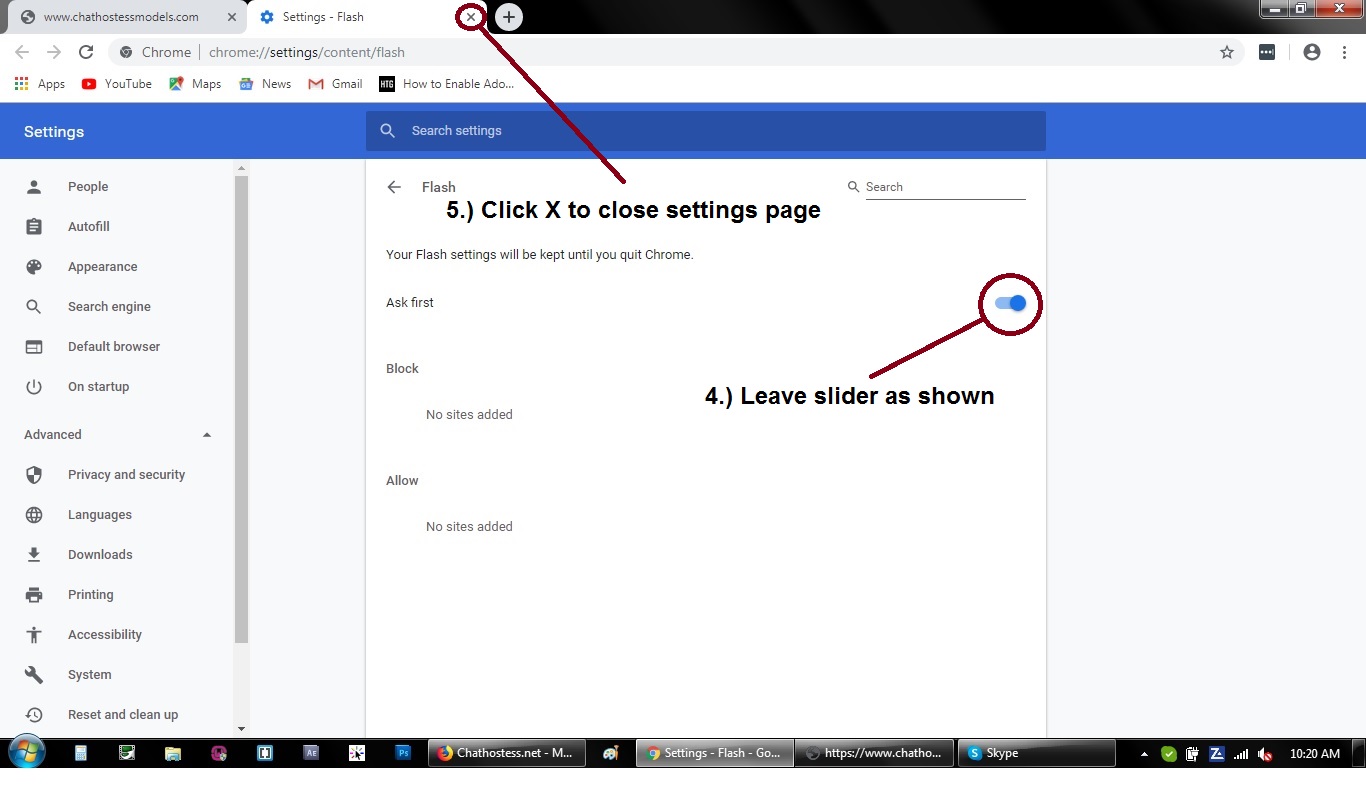The width and height of the screenshot is (1366, 800).
Task: Open After Effects from the taskbar
Action: (x=311, y=754)
